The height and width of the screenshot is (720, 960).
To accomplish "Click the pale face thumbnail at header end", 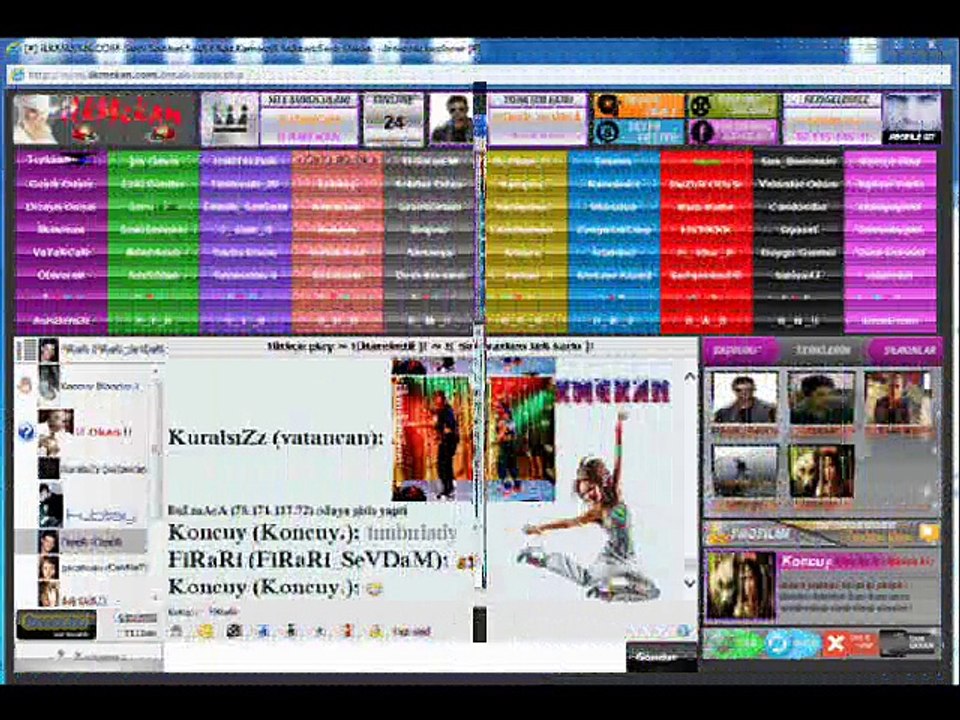I will 911,119.
